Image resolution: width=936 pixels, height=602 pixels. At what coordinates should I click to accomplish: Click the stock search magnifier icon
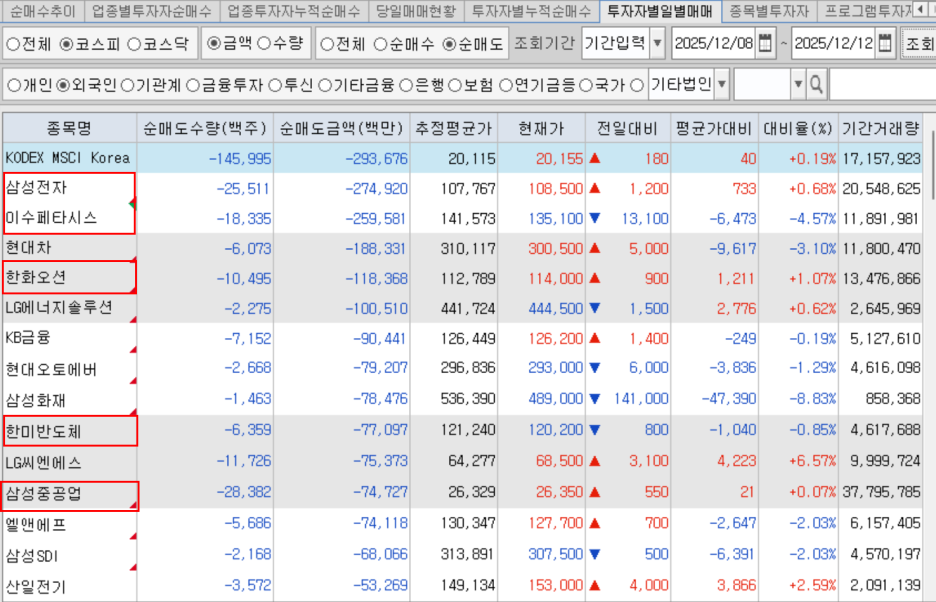coord(816,85)
